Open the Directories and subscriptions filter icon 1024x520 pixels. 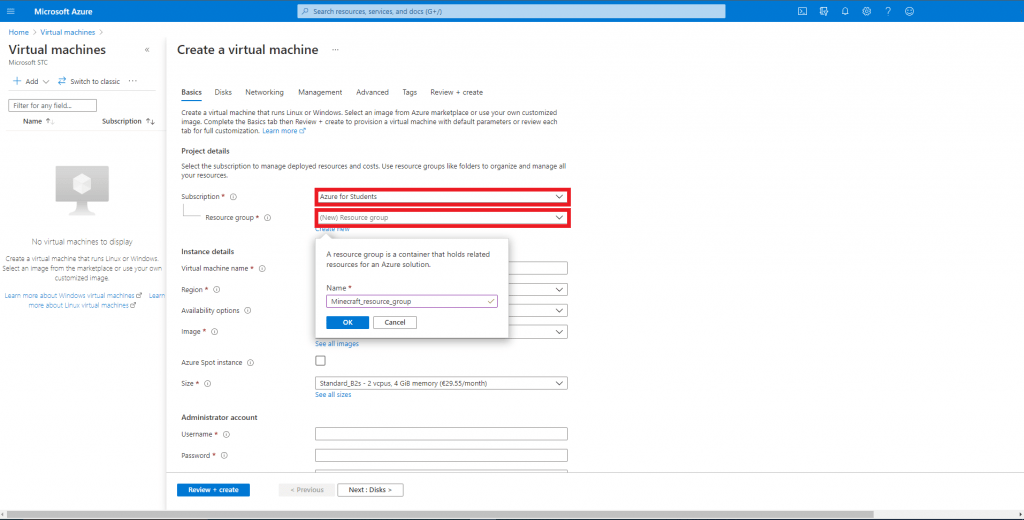pyautogui.click(x=823, y=11)
